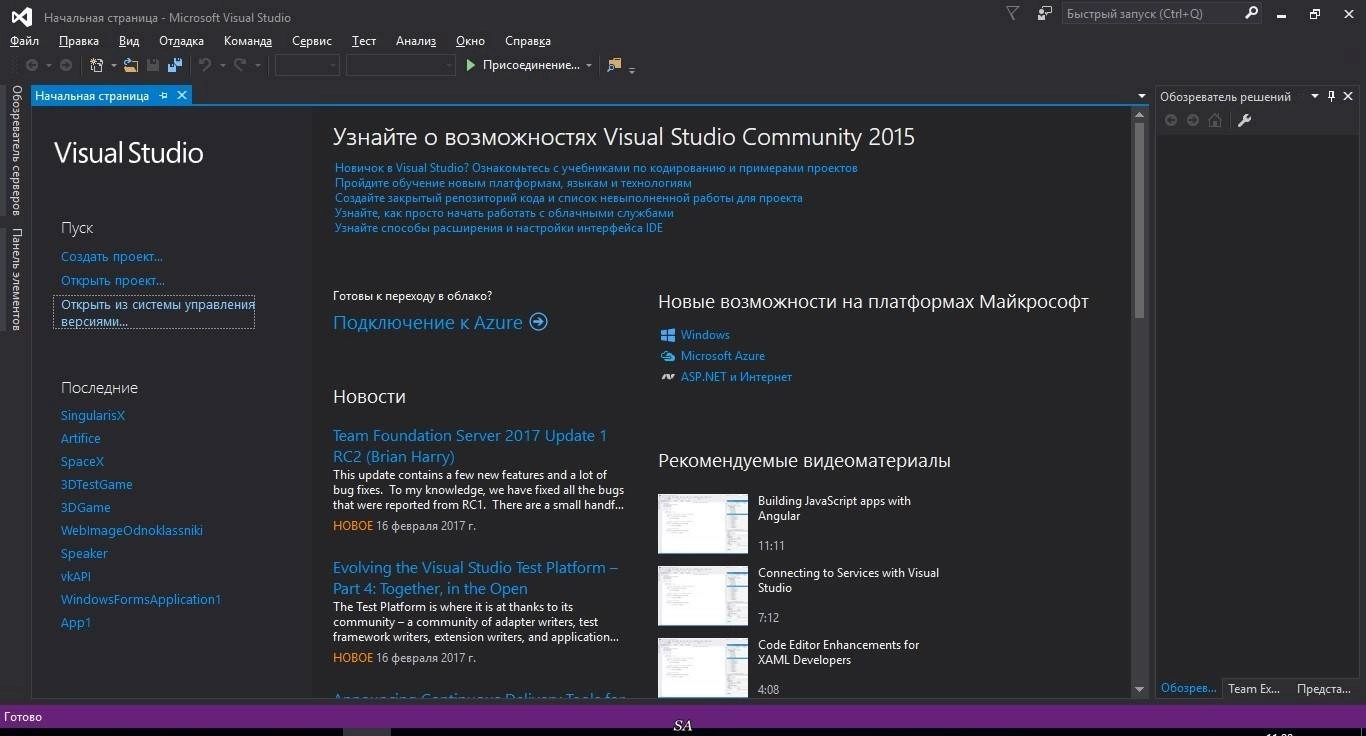Click the Visual Studio logo in title bar

pos(21,16)
